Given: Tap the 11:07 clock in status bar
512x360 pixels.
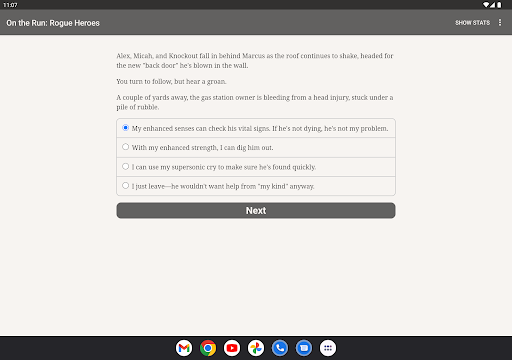Looking at the screenshot, I should tap(10, 5).
